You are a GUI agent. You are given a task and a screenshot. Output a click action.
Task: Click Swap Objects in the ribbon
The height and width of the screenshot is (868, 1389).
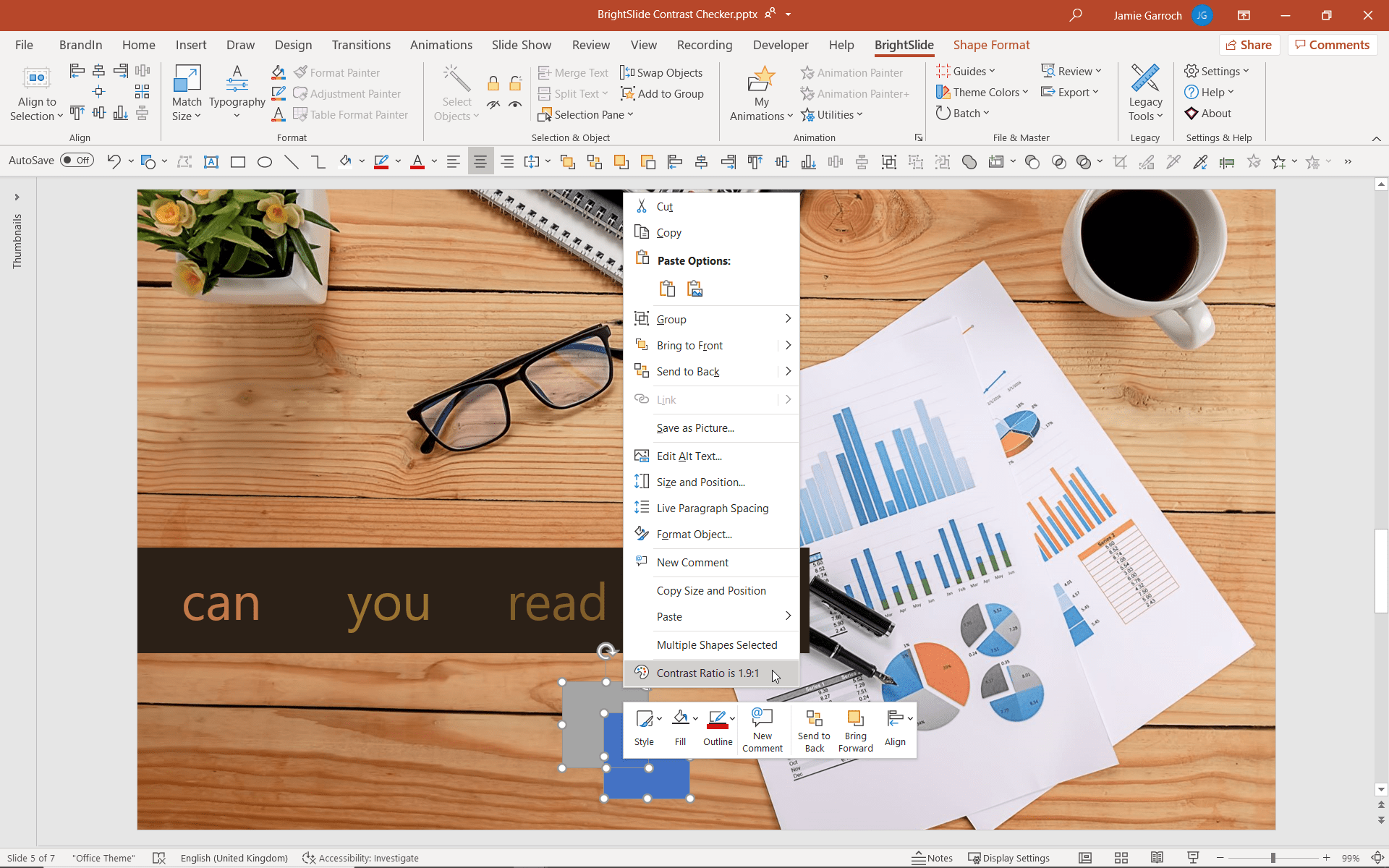click(x=661, y=72)
